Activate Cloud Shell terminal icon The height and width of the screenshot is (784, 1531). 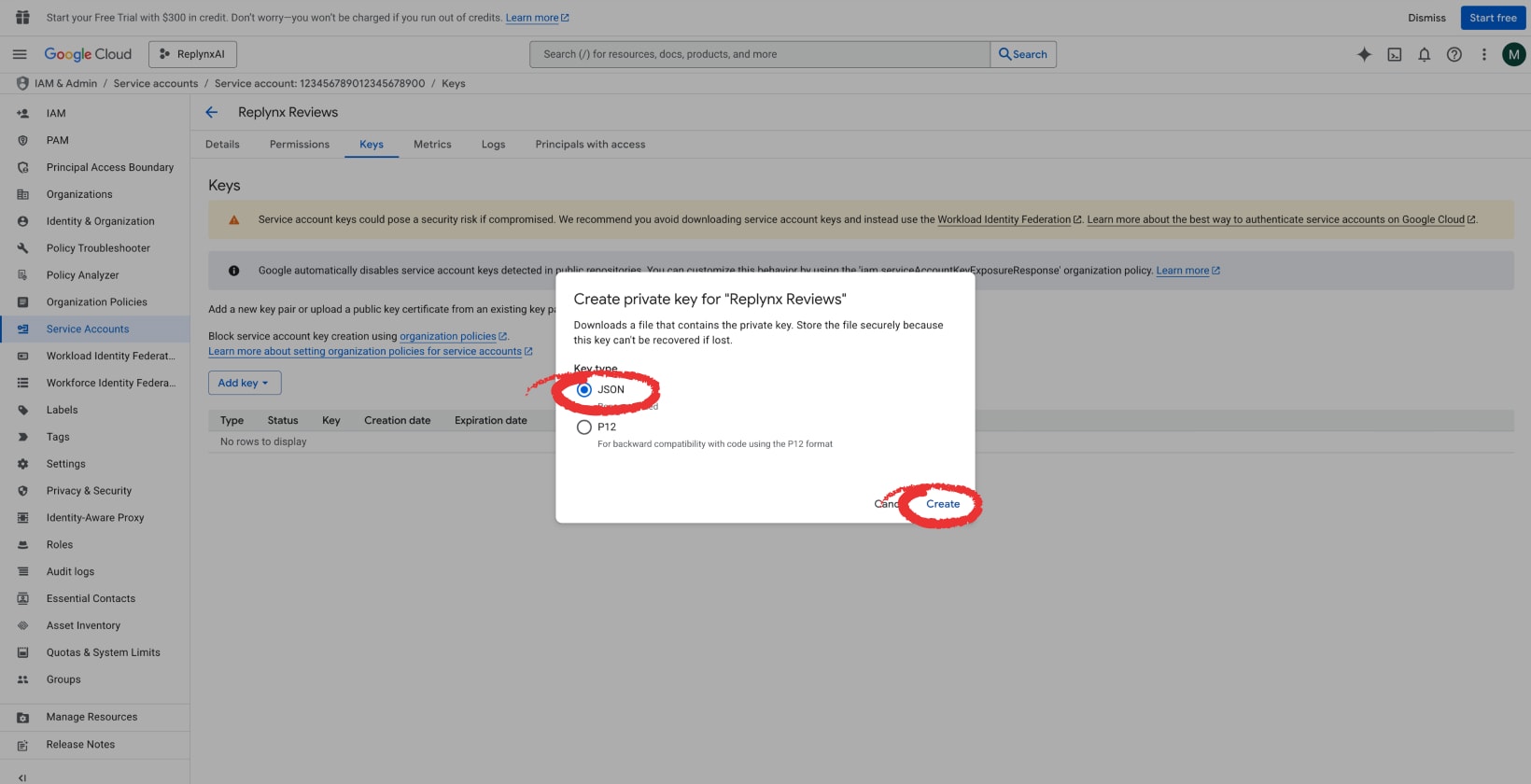(x=1394, y=54)
